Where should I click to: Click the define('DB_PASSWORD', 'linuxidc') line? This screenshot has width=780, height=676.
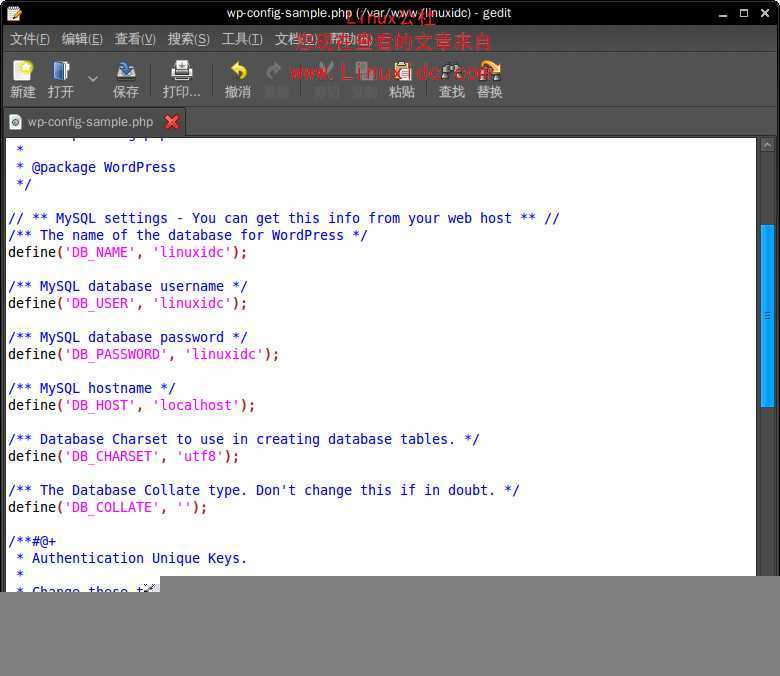click(x=144, y=354)
